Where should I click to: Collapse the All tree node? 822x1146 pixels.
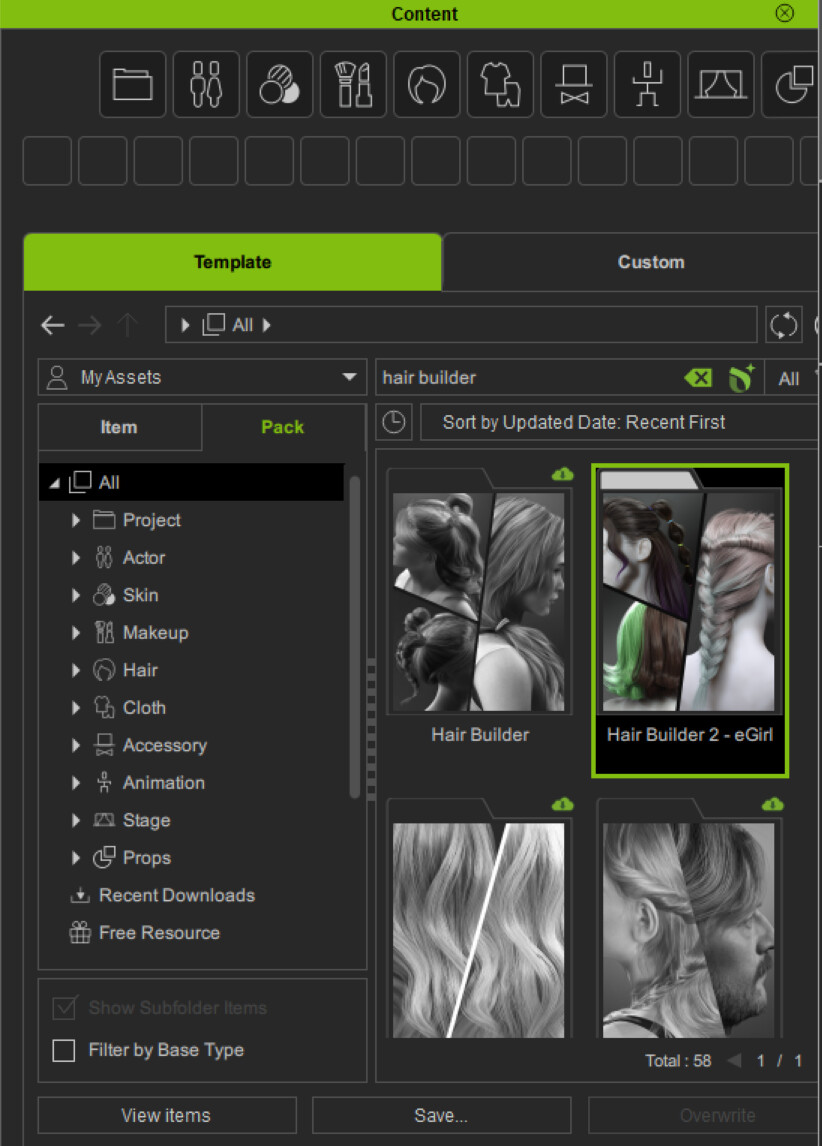[54, 483]
